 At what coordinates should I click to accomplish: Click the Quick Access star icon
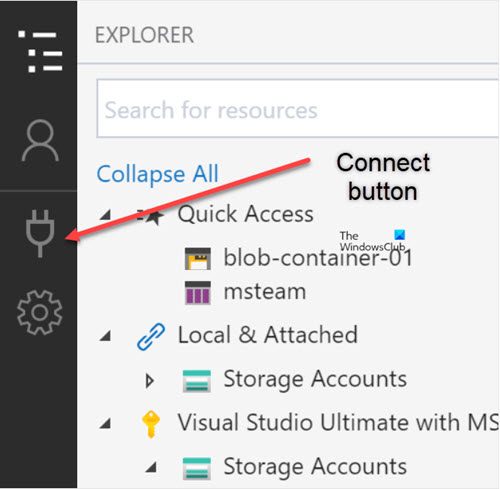pyautogui.click(x=151, y=216)
